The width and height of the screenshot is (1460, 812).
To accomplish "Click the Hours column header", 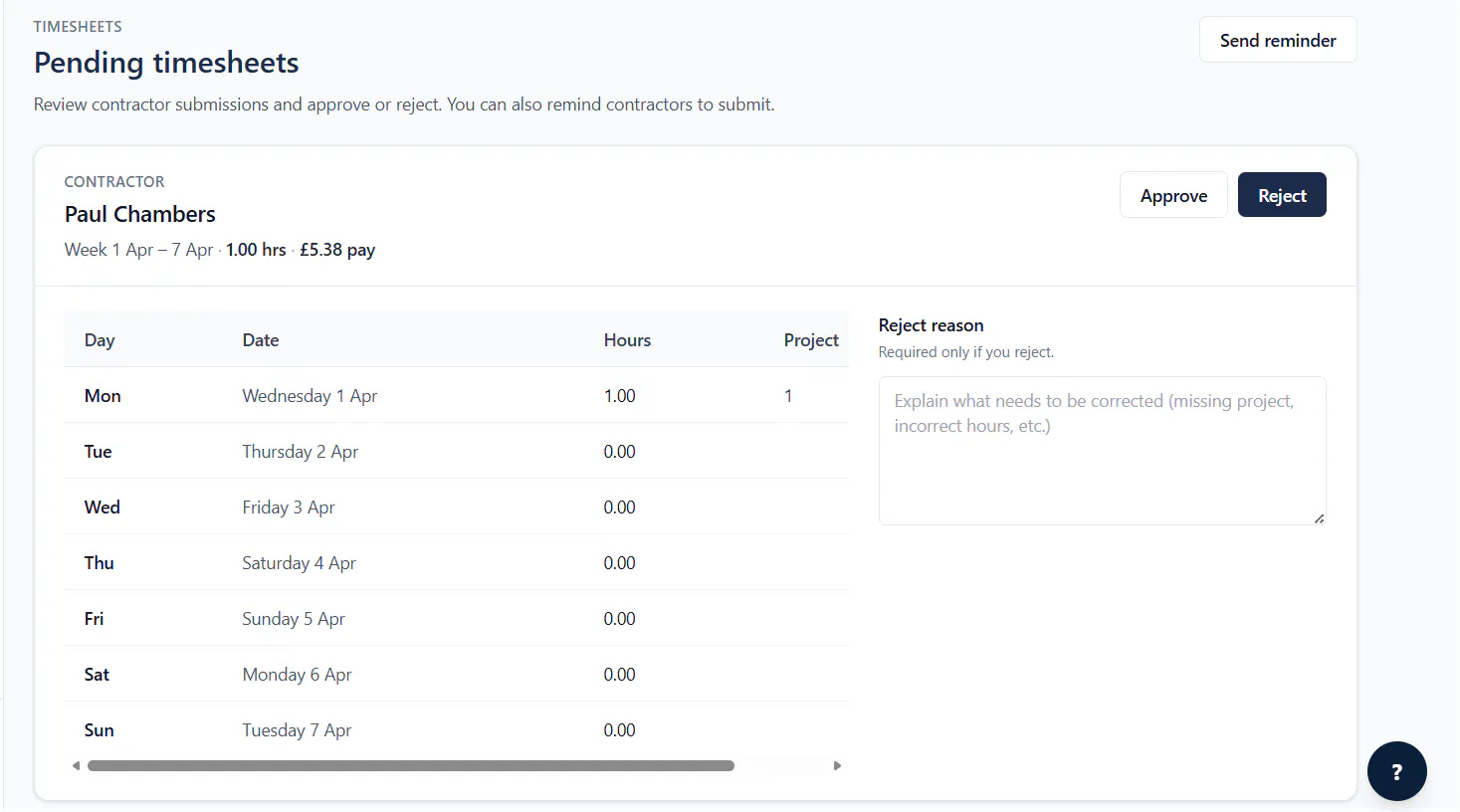I will pos(627,339).
